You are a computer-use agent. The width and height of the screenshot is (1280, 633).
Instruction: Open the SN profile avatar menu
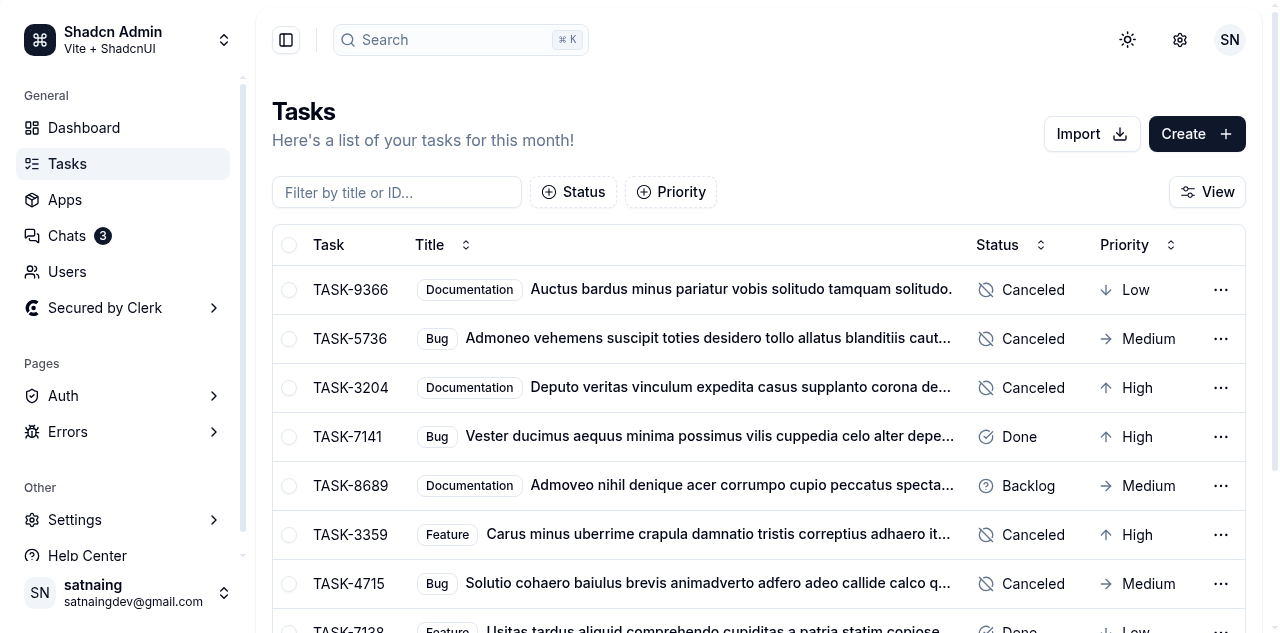[1230, 40]
